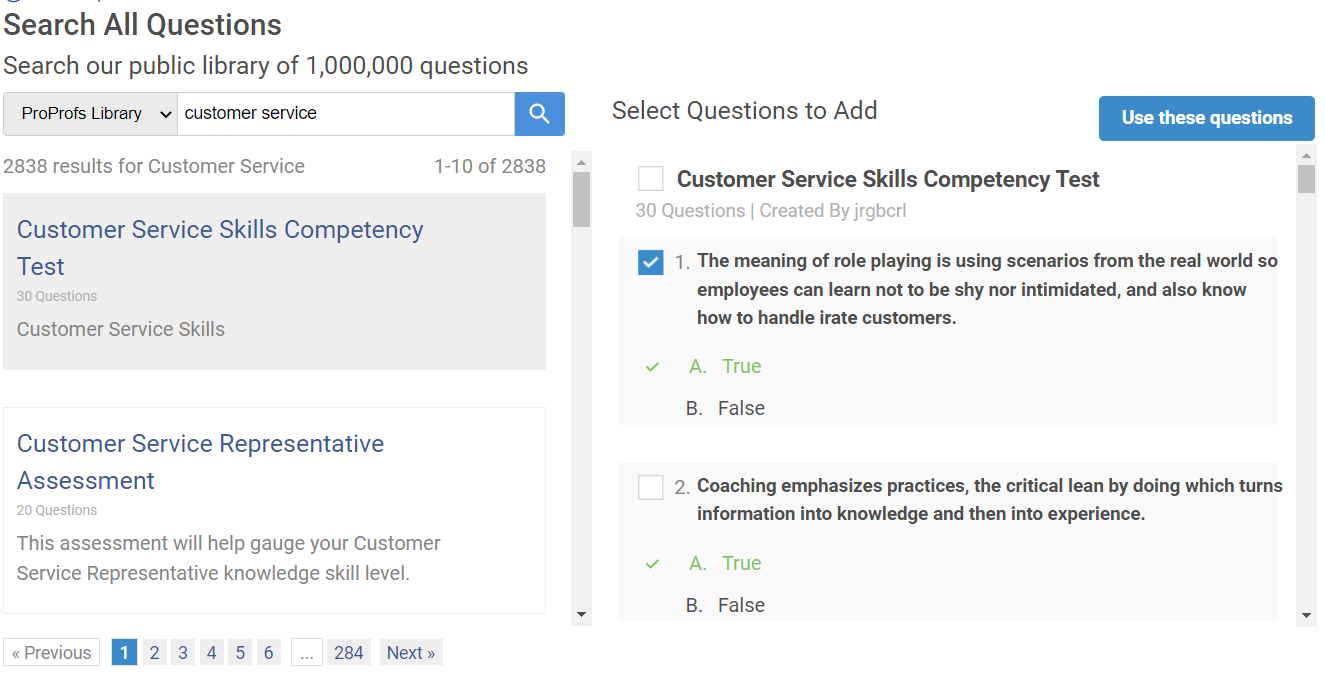
Task: Jump to last results page 284
Action: point(348,653)
